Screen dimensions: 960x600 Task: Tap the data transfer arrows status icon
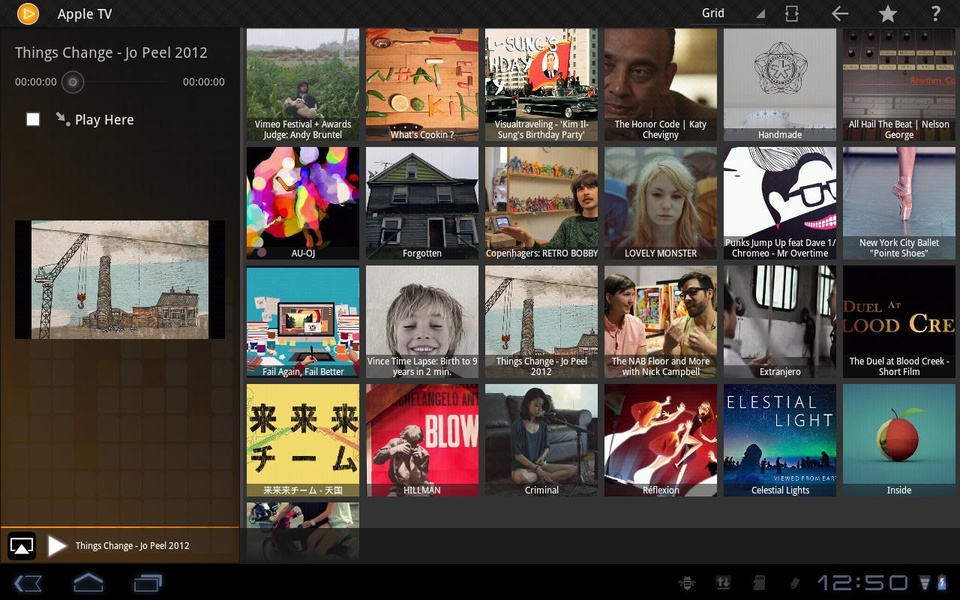723,583
